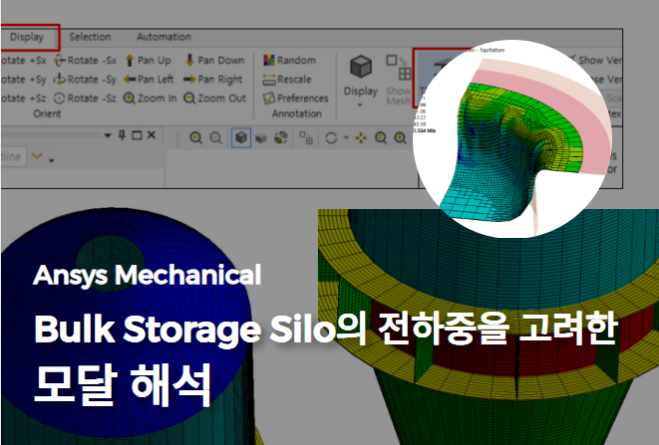659x445 pixels.
Task: Open the Display ribbon tab
Action: click(x=27, y=37)
